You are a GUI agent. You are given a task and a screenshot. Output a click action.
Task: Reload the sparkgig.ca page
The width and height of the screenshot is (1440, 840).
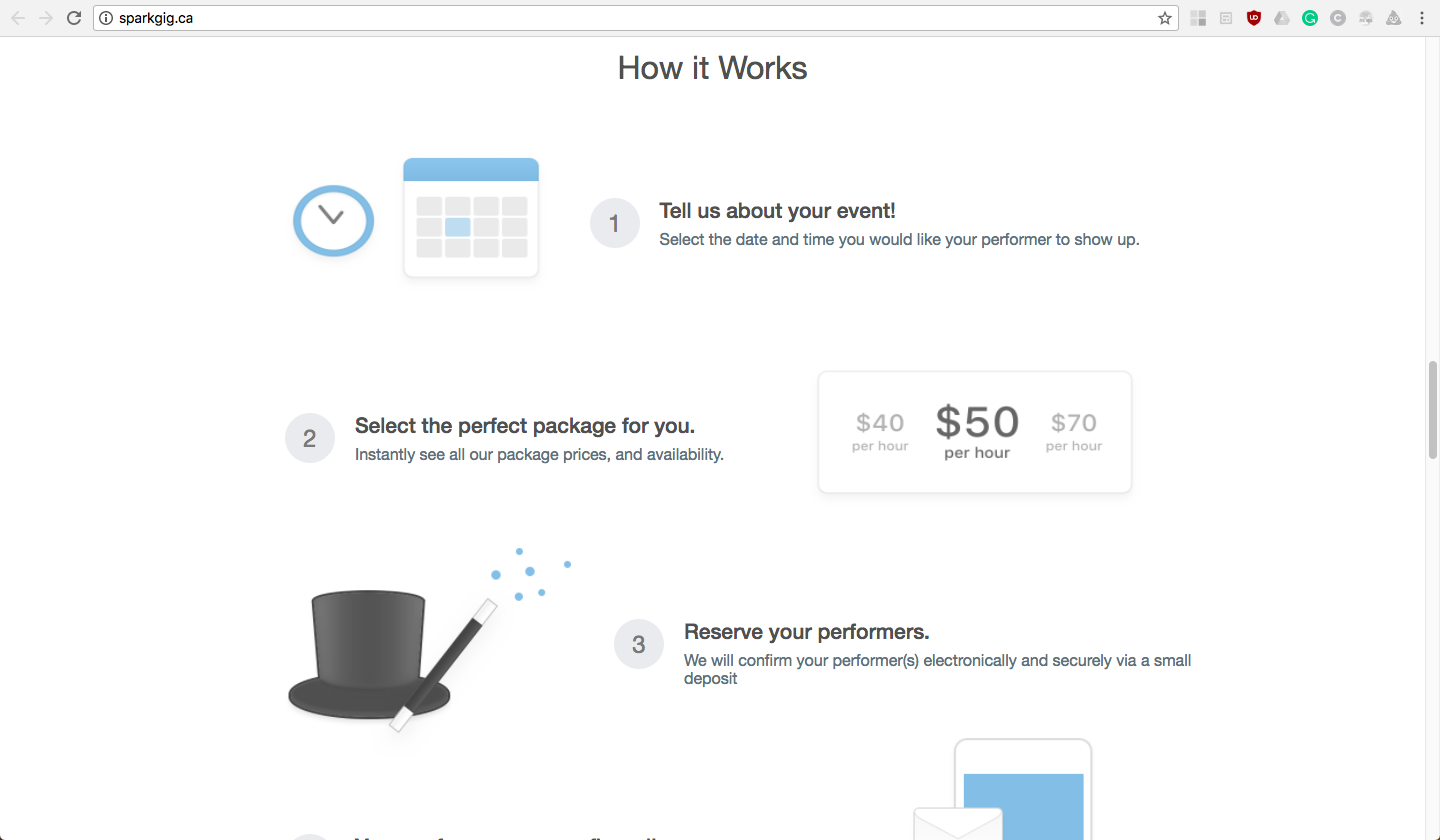tap(74, 18)
